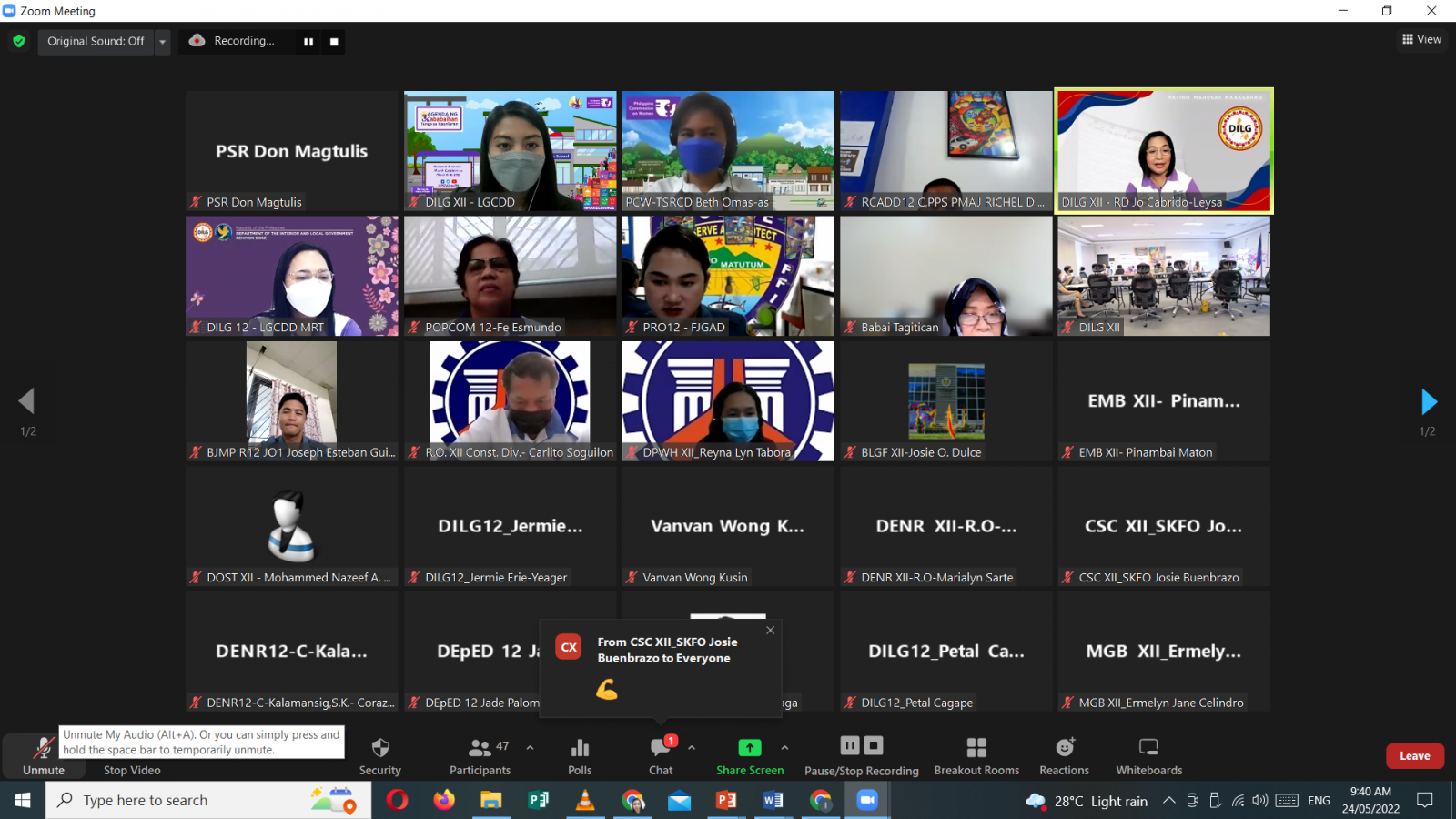This screenshot has height=819, width=1456.
Task: Expand the Share Screen options caret
Action: 784,748
